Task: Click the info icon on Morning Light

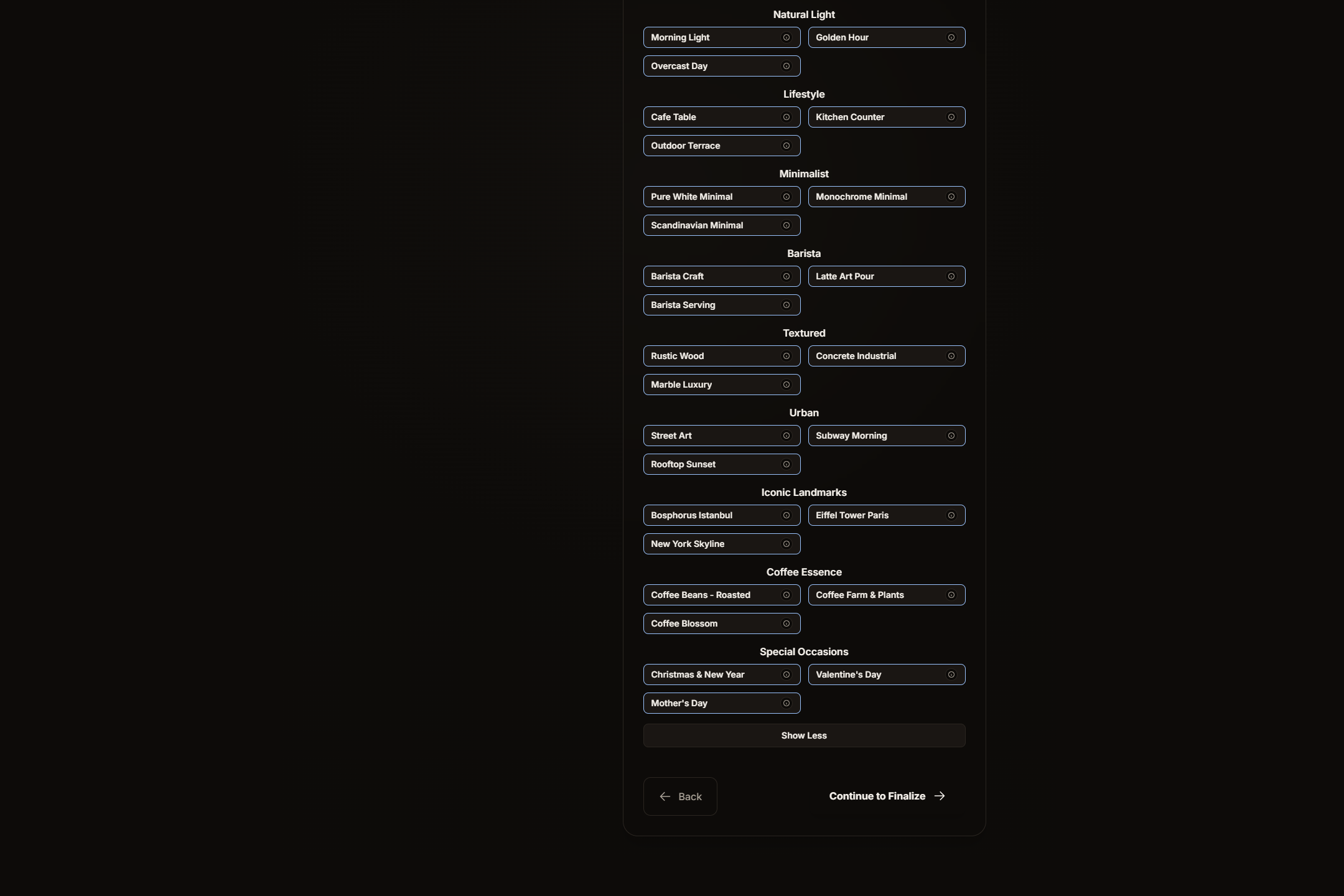Action: [786, 37]
